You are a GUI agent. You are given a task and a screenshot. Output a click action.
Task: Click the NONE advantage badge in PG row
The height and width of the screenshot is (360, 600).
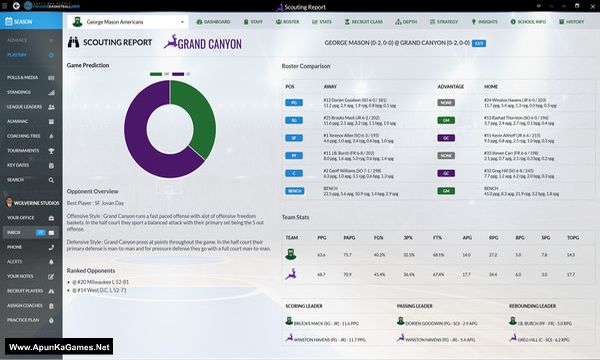point(446,103)
